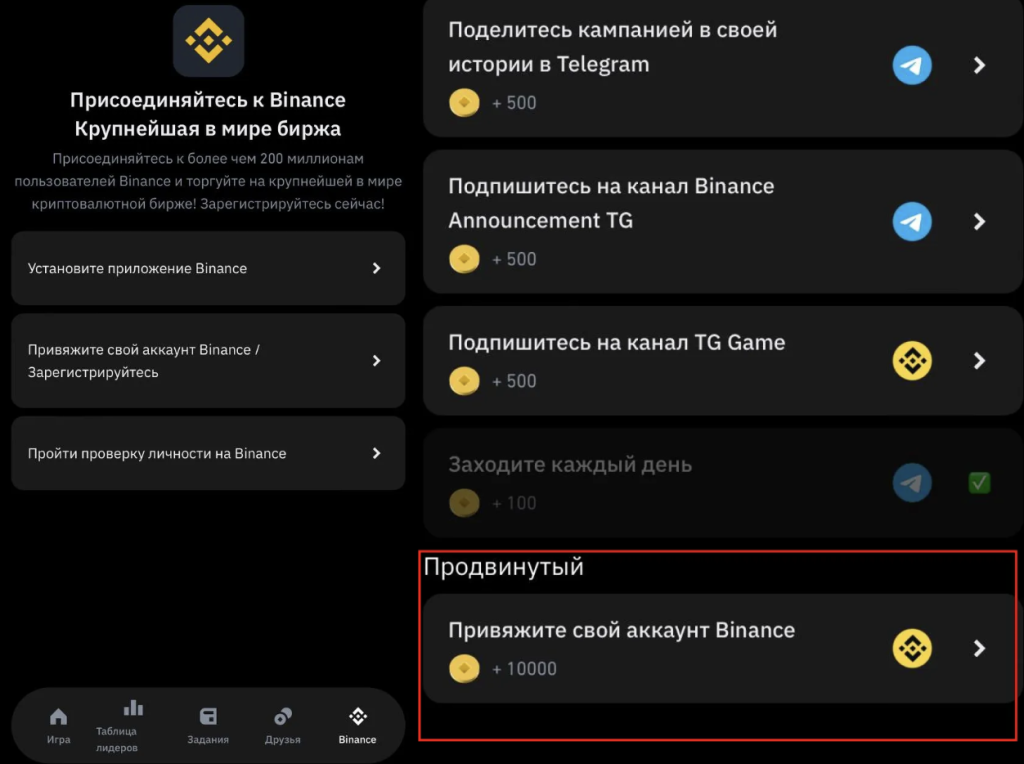The height and width of the screenshot is (764, 1024).
Task: Click the Binance icon on the TG Game task
Action: click(912, 360)
